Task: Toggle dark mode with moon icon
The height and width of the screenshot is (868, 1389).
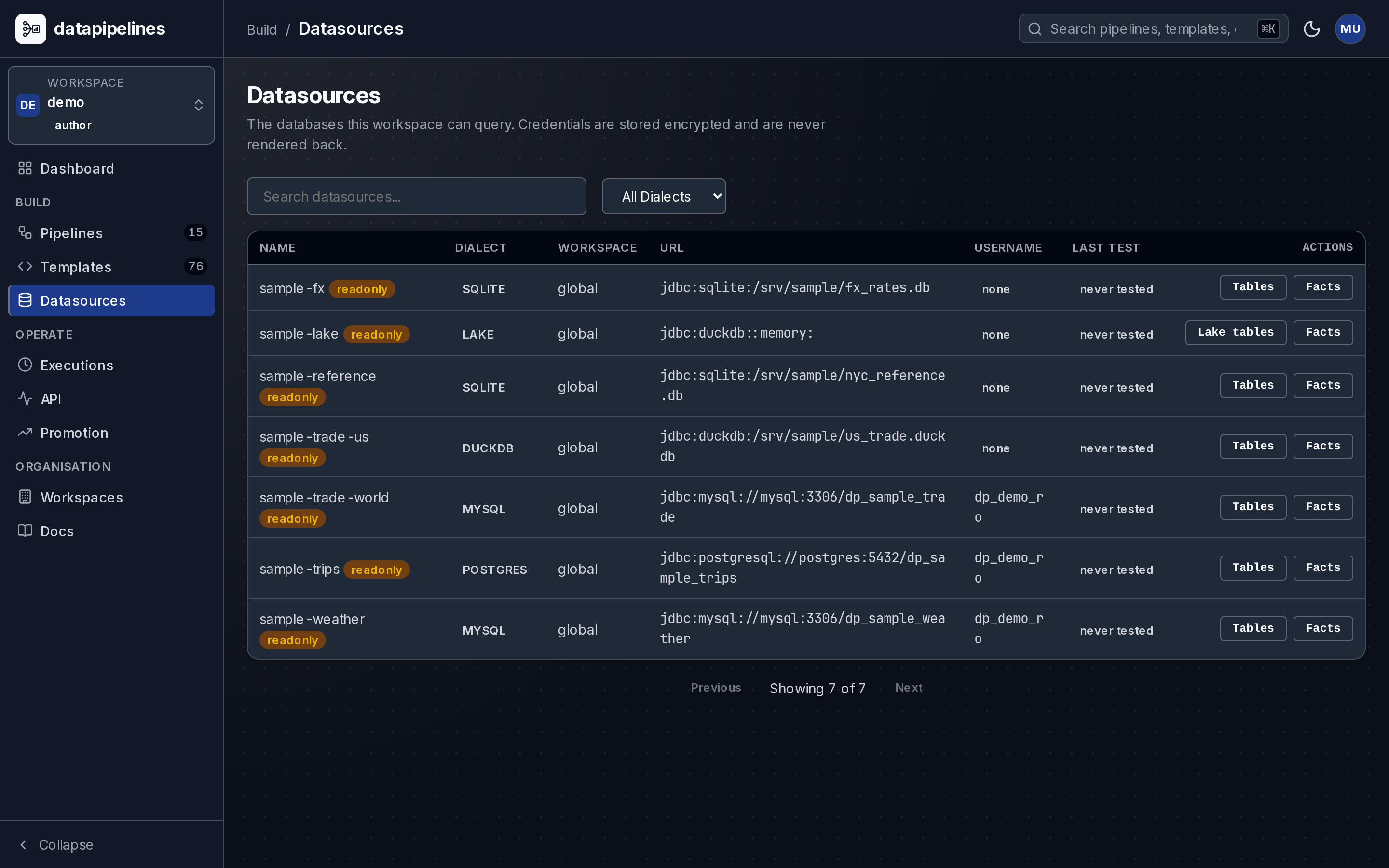Action: click(x=1311, y=29)
